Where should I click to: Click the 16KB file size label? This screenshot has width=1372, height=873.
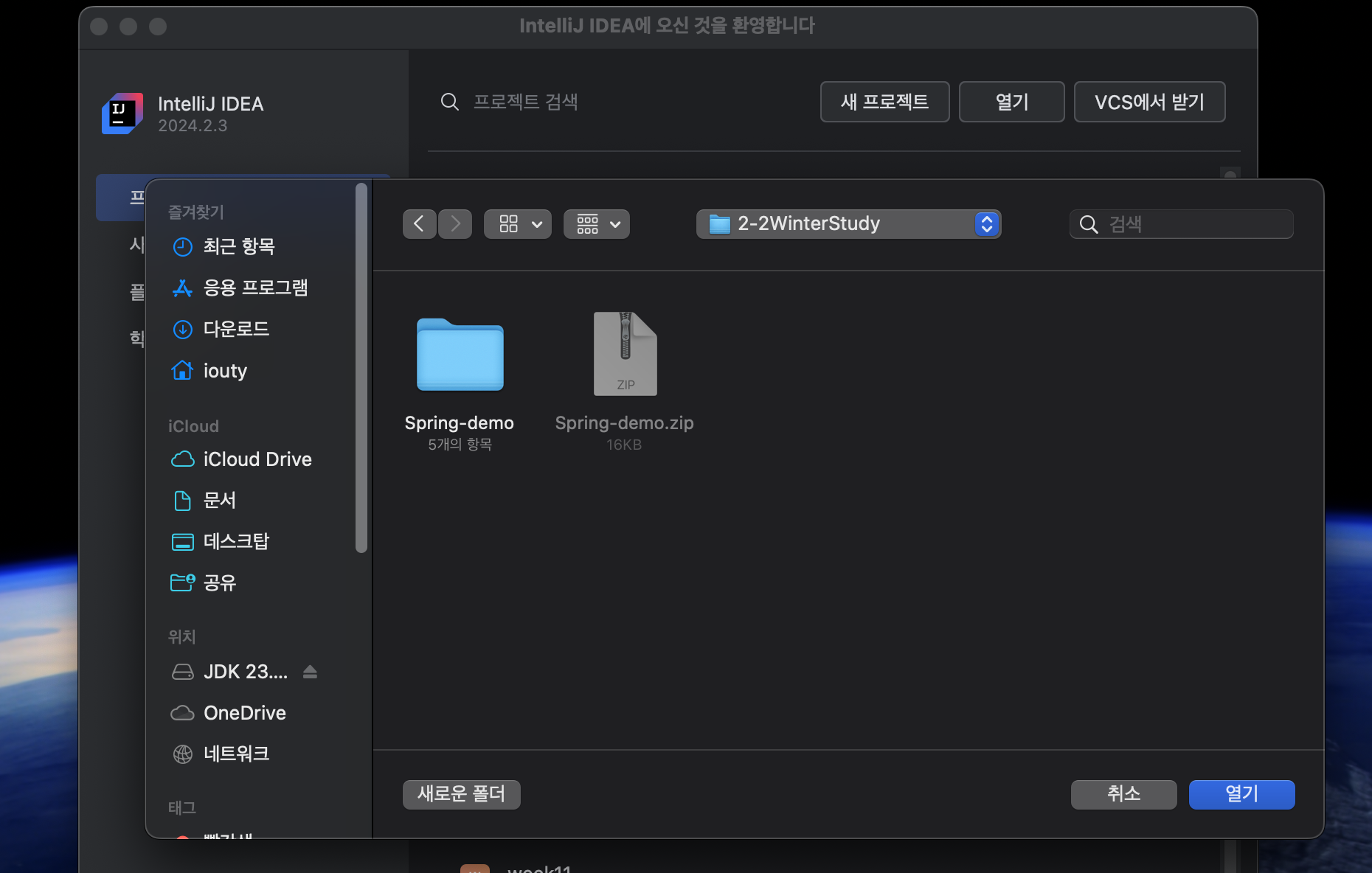[624, 445]
